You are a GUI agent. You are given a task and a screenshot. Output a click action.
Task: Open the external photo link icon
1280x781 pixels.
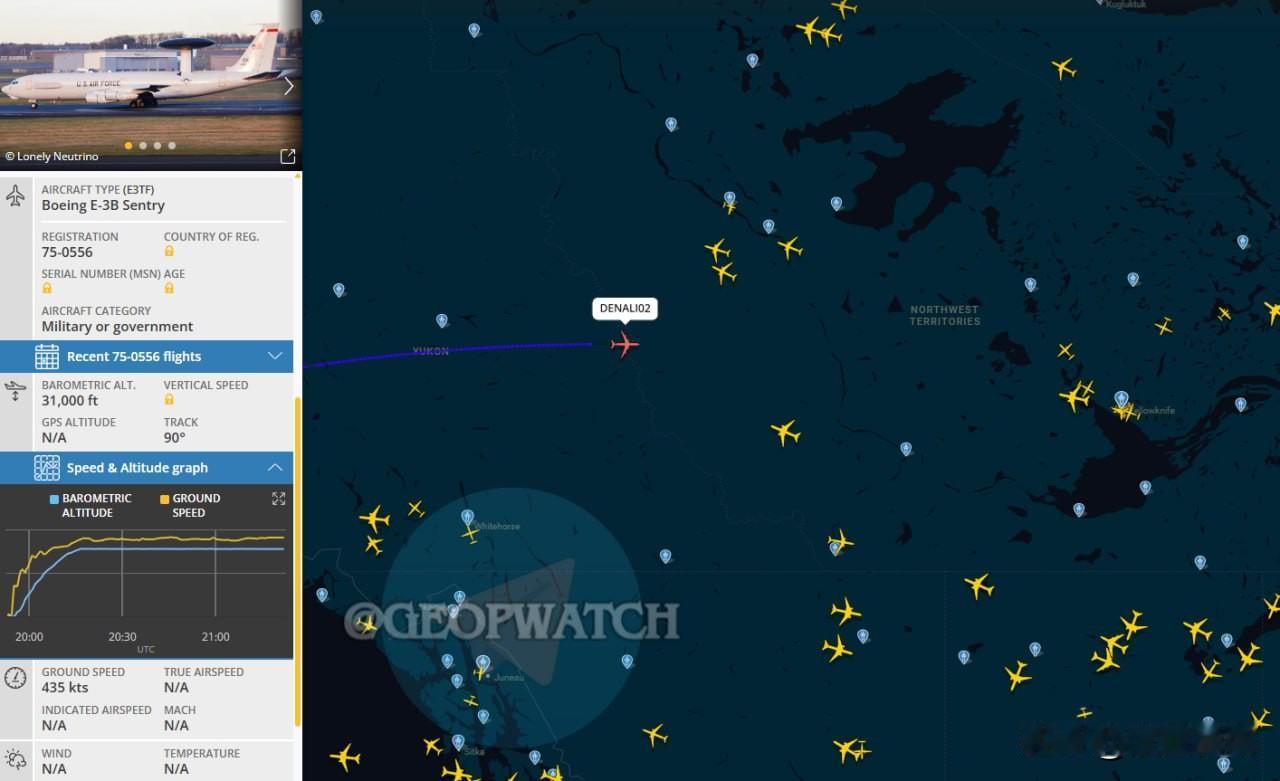(288, 156)
